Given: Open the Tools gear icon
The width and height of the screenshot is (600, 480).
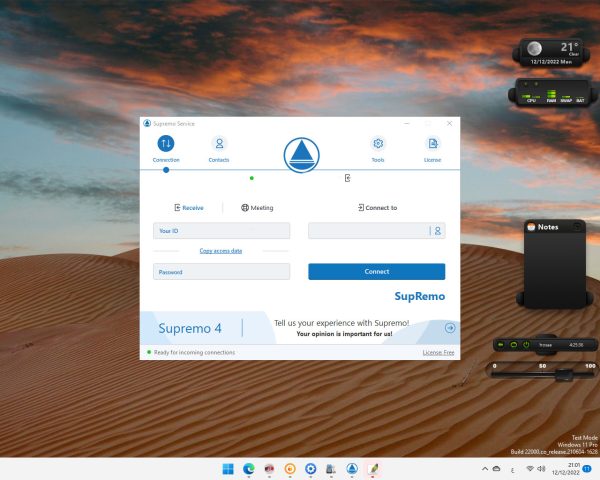Looking at the screenshot, I should (x=378, y=144).
